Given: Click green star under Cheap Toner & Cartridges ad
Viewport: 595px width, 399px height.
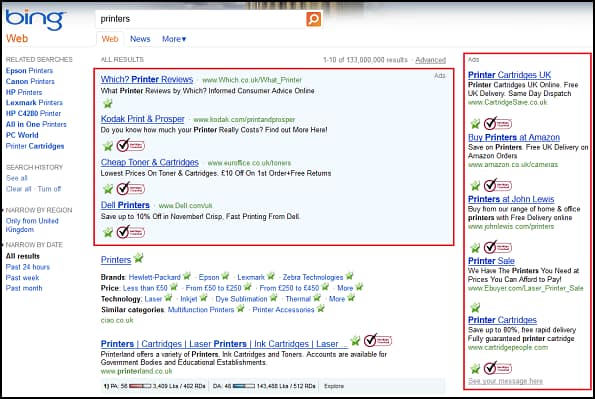Looking at the screenshot, I should [108, 189].
